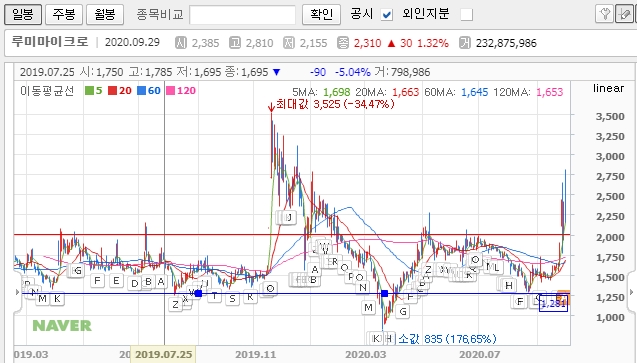
Task: Toggle the crosshair drawing pencil tool
Action: (x=624, y=14)
